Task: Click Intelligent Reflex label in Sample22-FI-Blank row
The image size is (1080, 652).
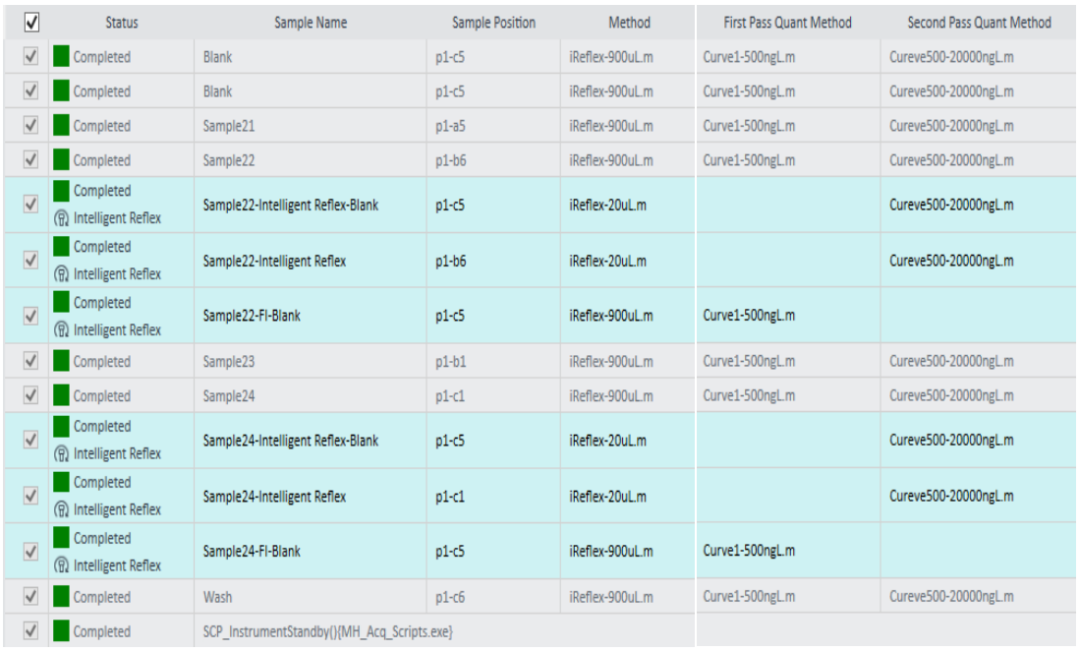Action: [x=117, y=330]
